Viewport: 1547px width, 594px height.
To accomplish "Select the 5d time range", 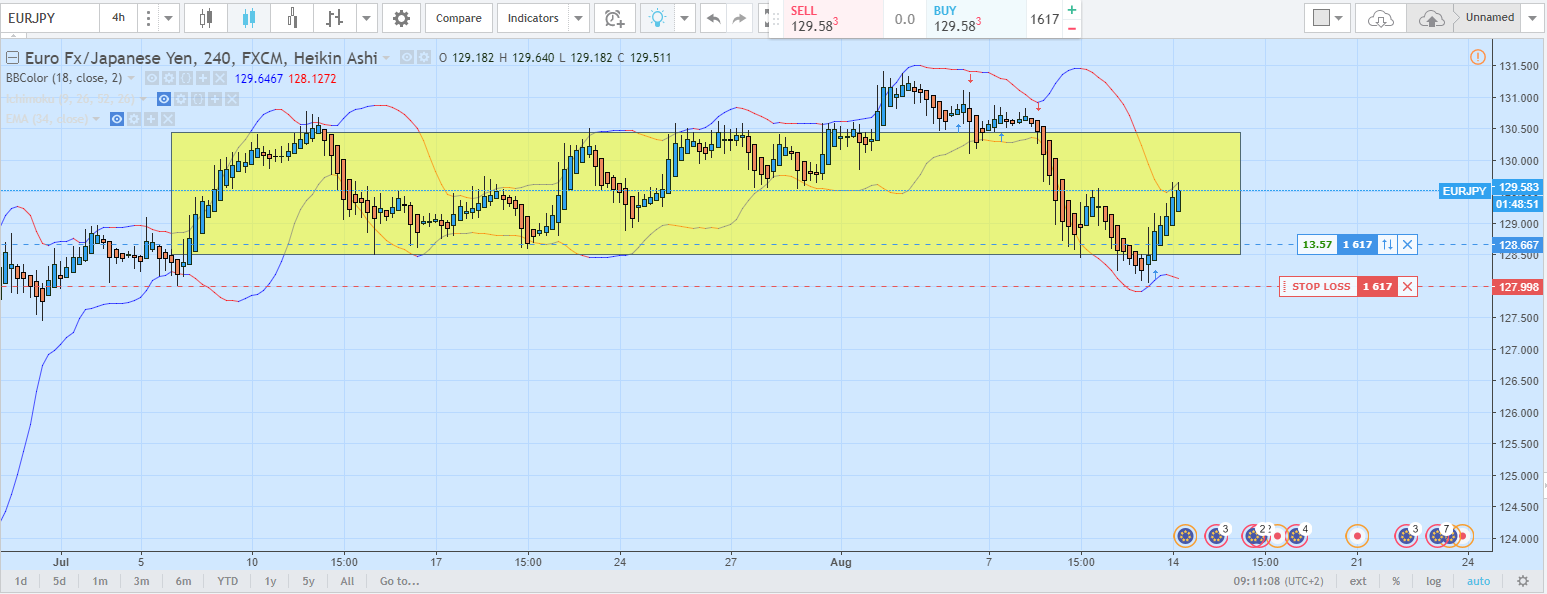I will [59, 581].
